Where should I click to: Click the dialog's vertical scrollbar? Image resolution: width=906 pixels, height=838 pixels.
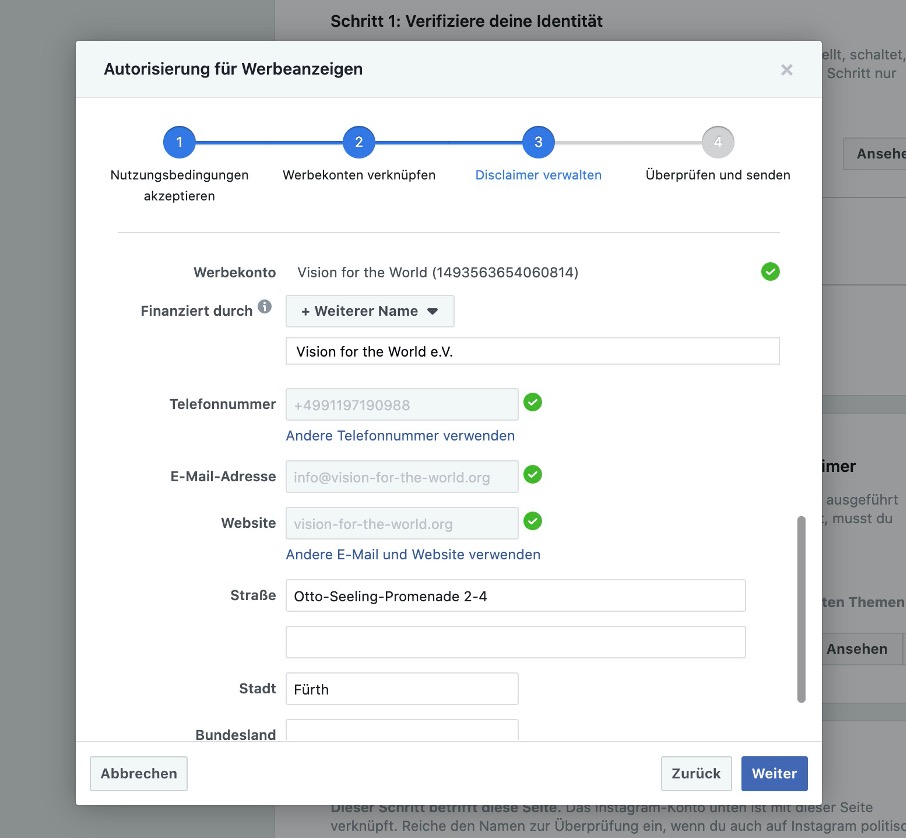pos(801,609)
